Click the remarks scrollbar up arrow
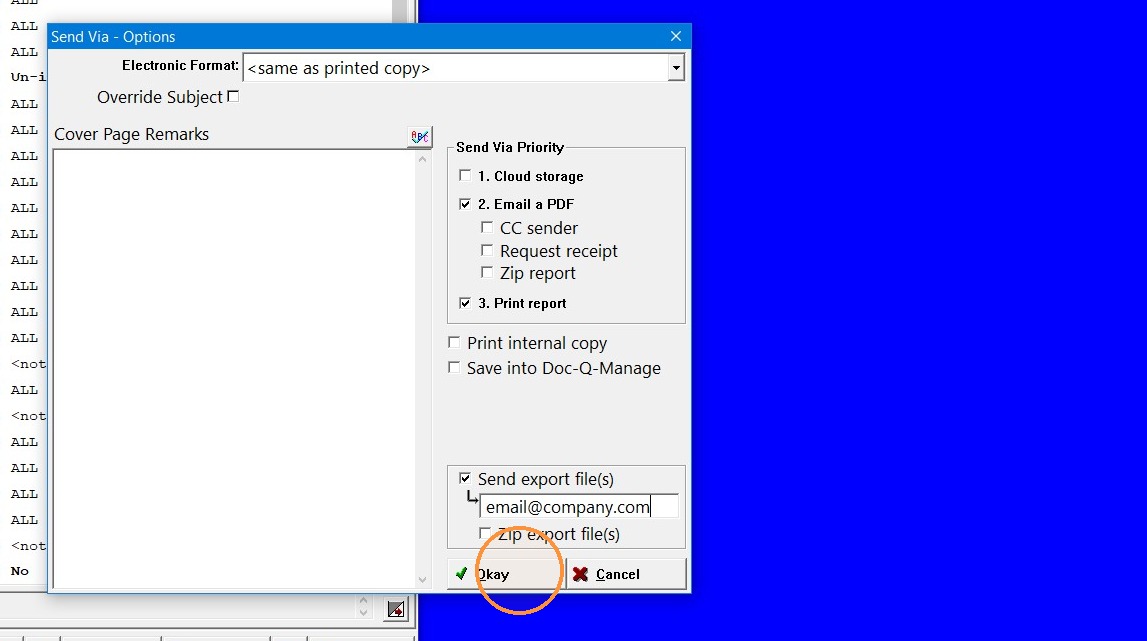Image resolution: width=1147 pixels, height=641 pixels. point(422,159)
